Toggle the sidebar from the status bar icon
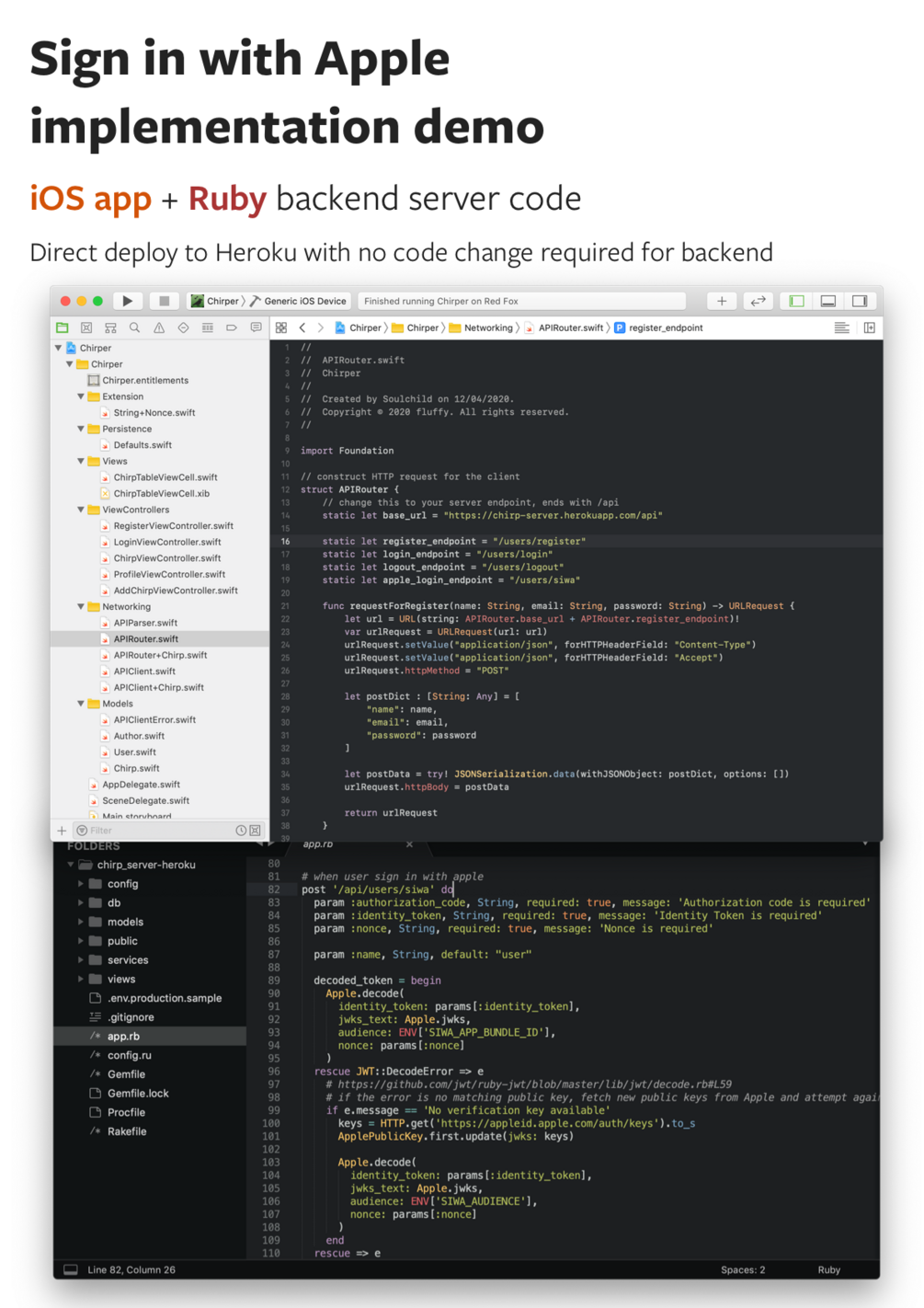 (x=71, y=1270)
